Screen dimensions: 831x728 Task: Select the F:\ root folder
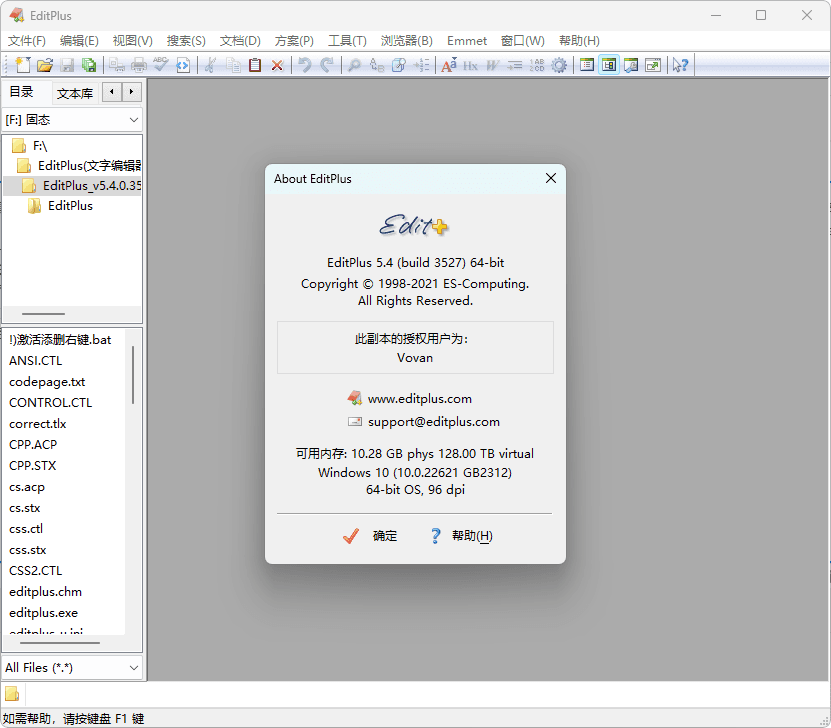(40, 146)
